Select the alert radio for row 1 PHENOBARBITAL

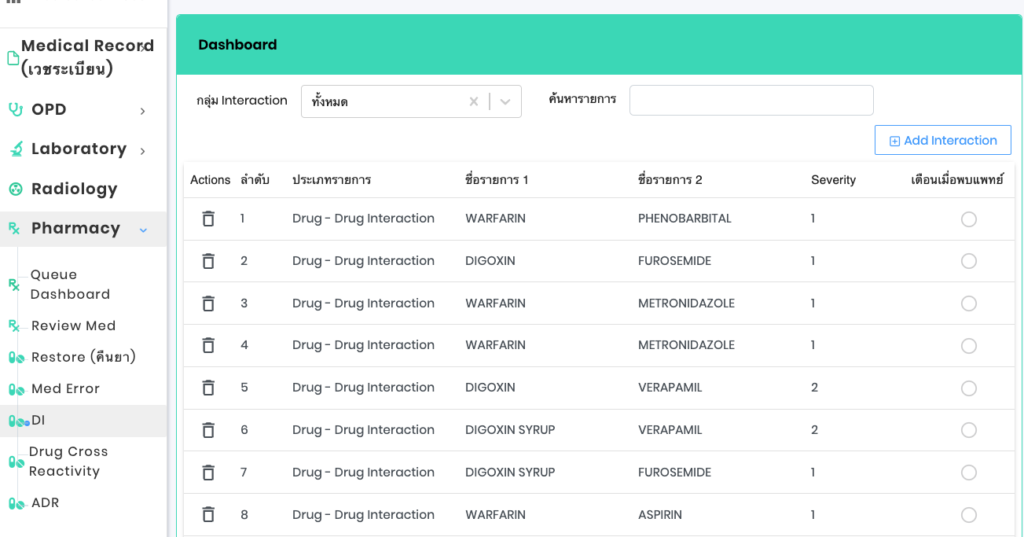[x=968, y=219]
